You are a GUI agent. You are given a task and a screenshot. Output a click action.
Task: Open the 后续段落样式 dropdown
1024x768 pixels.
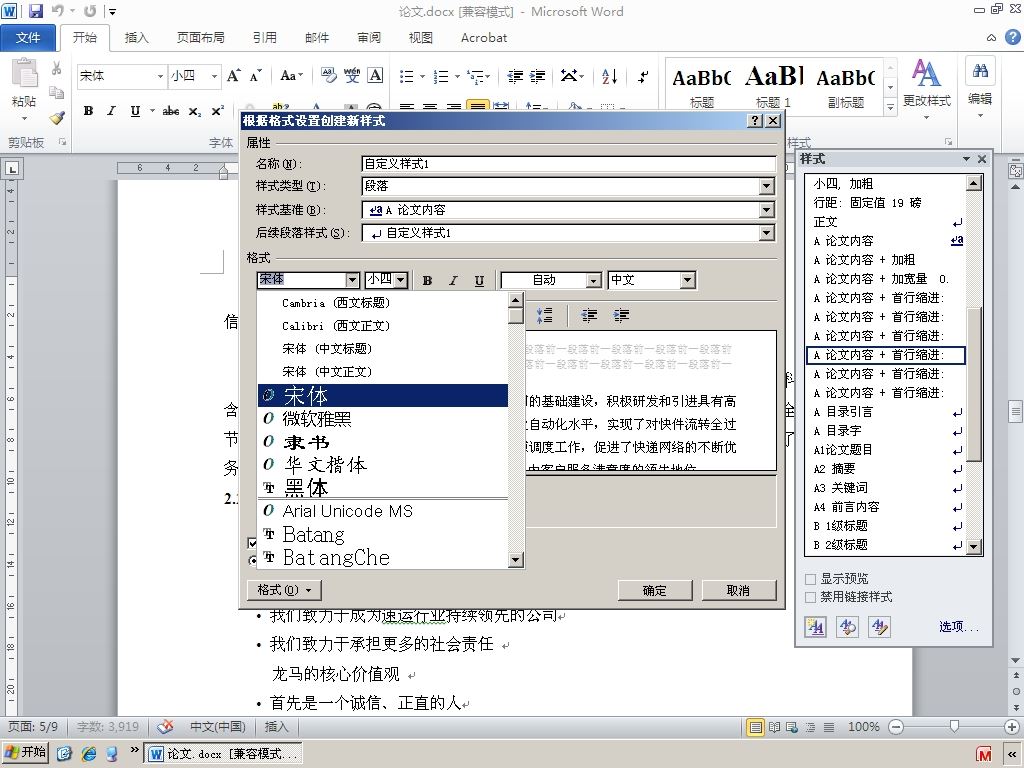pyautogui.click(x=767, y=232)
